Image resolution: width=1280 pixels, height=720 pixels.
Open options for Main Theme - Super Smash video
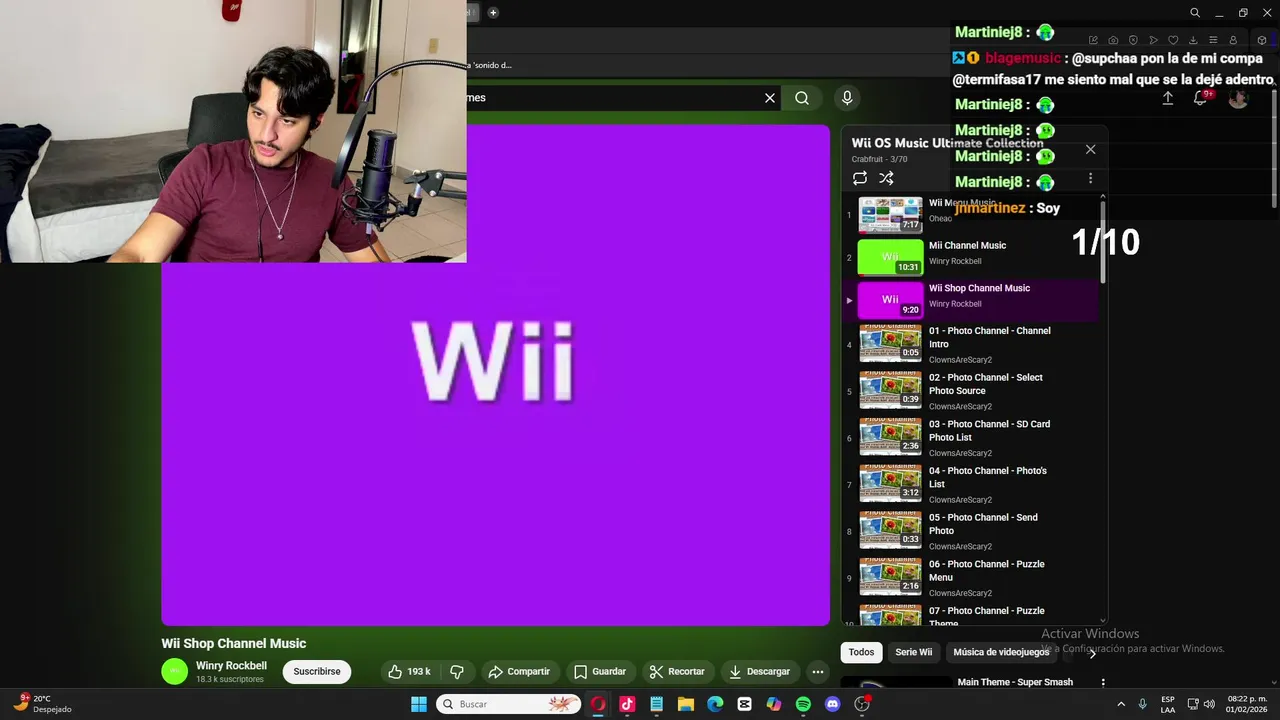[1103, 683]
